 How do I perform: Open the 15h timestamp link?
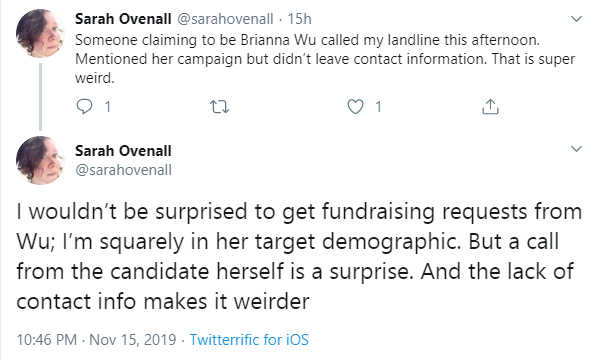[300, 19]
